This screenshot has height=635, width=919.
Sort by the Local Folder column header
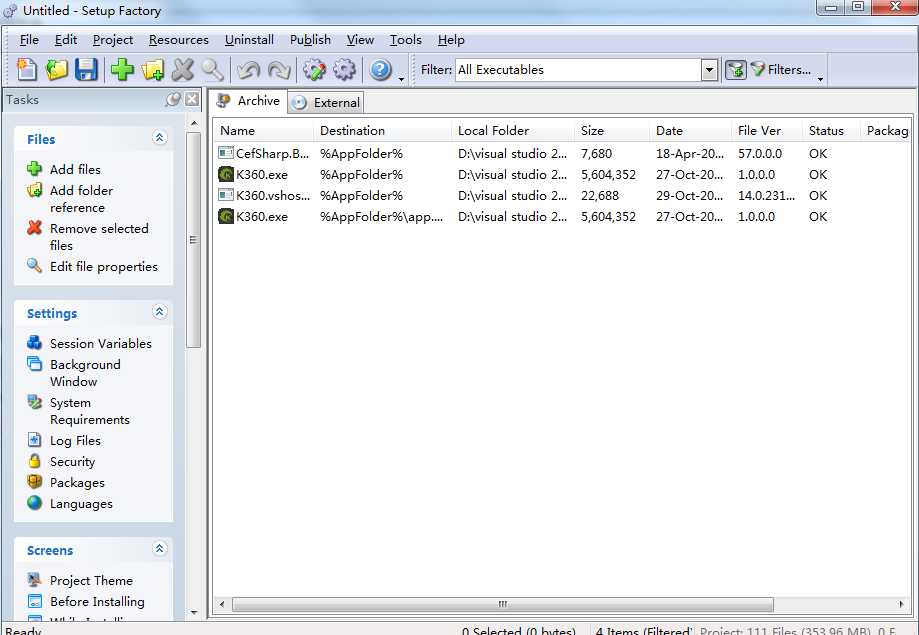coord(513,131)
